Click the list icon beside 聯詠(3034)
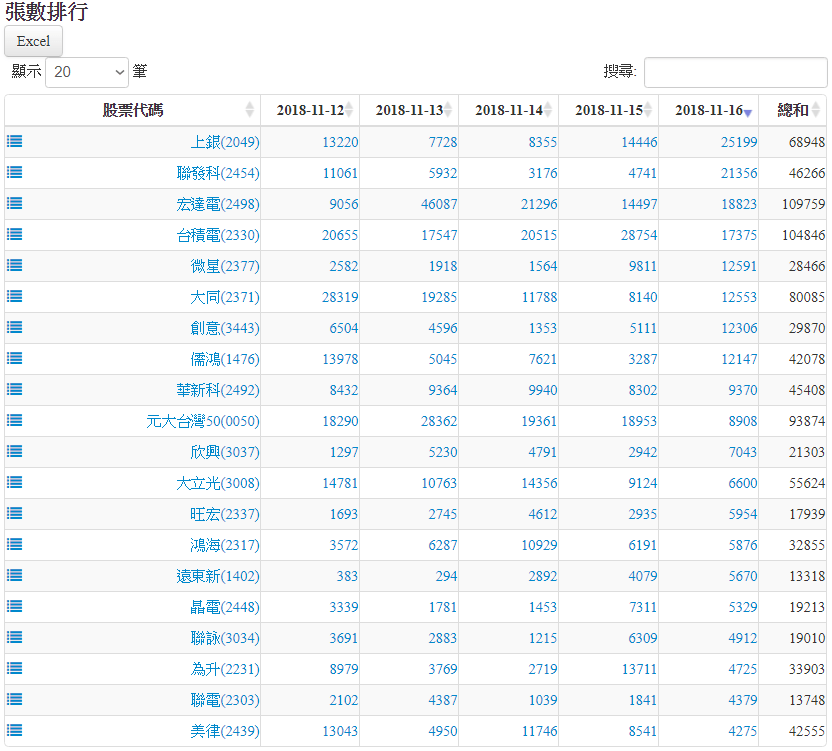The height and width of the screenshot is (751, 832). click(15, 637)
